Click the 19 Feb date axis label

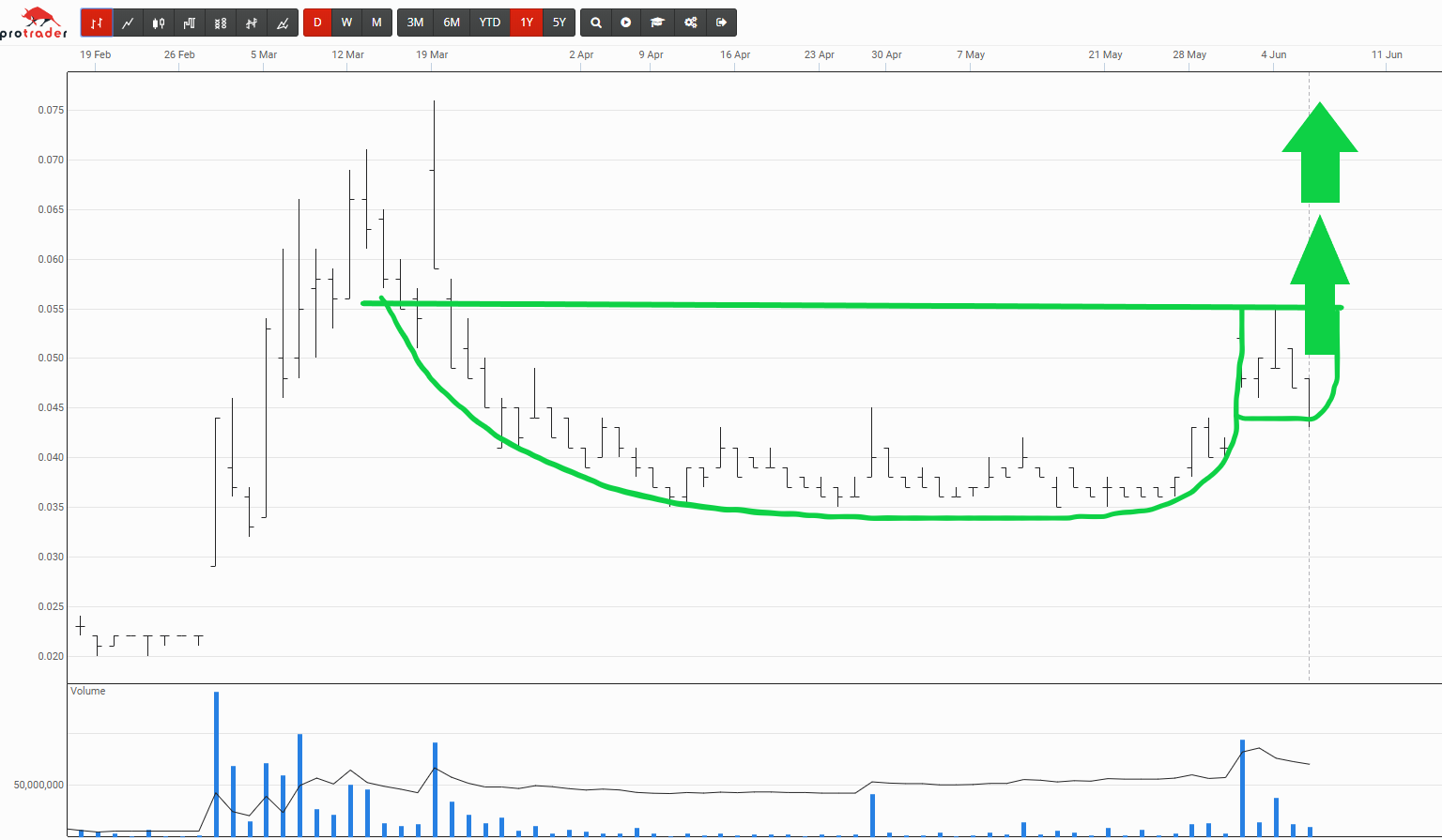(x=95, y=54)
